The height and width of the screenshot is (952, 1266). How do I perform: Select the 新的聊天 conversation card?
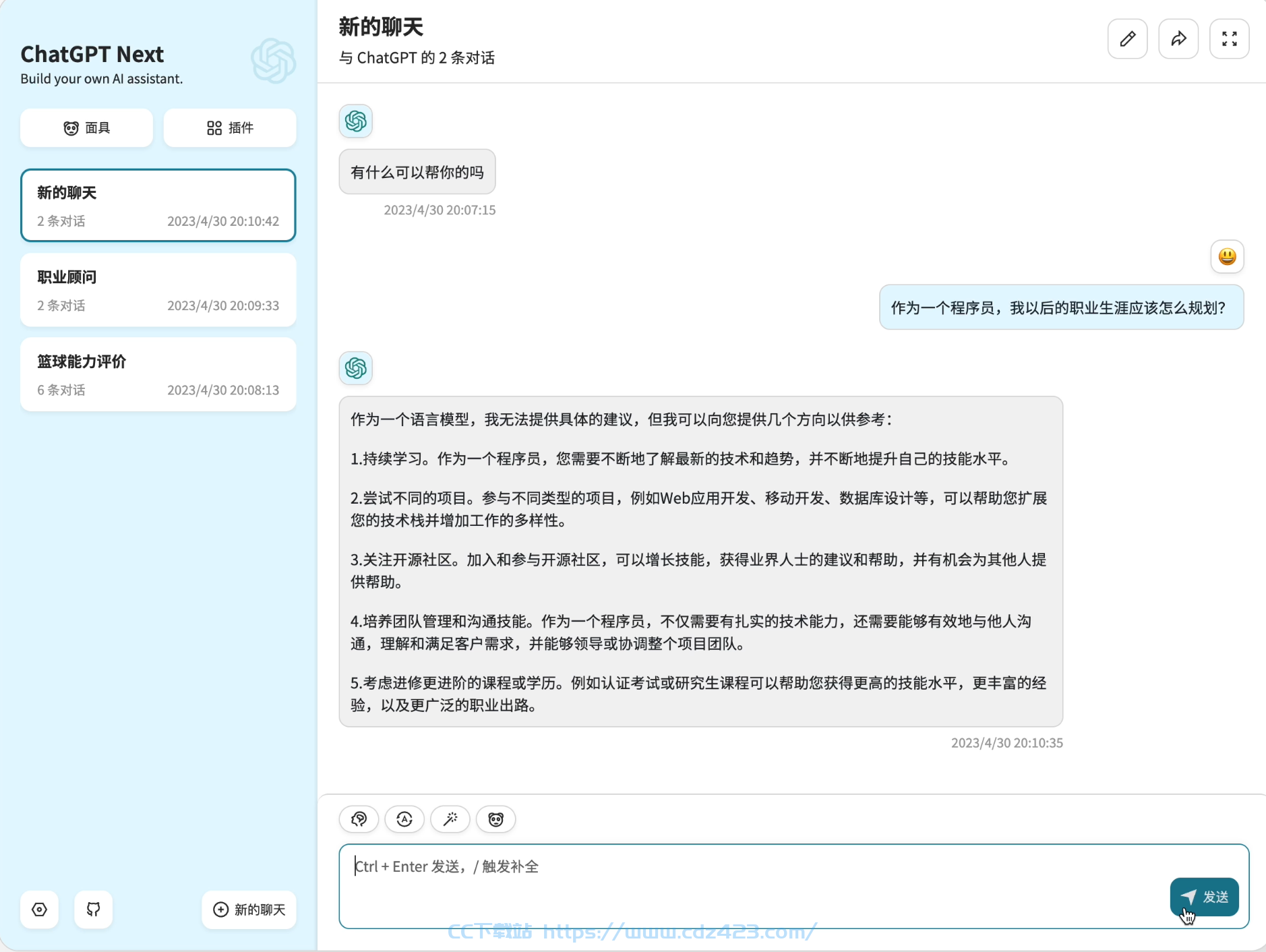tap(158, 205)
